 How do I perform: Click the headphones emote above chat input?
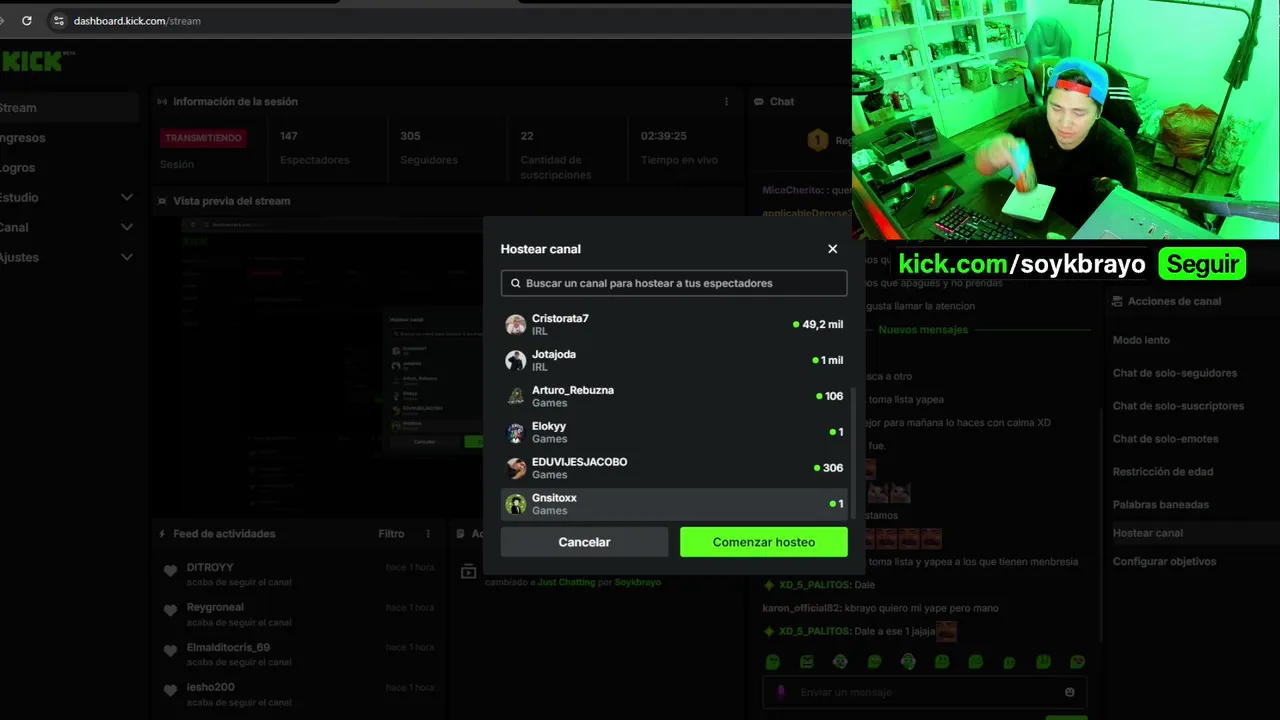pos(908,662)
